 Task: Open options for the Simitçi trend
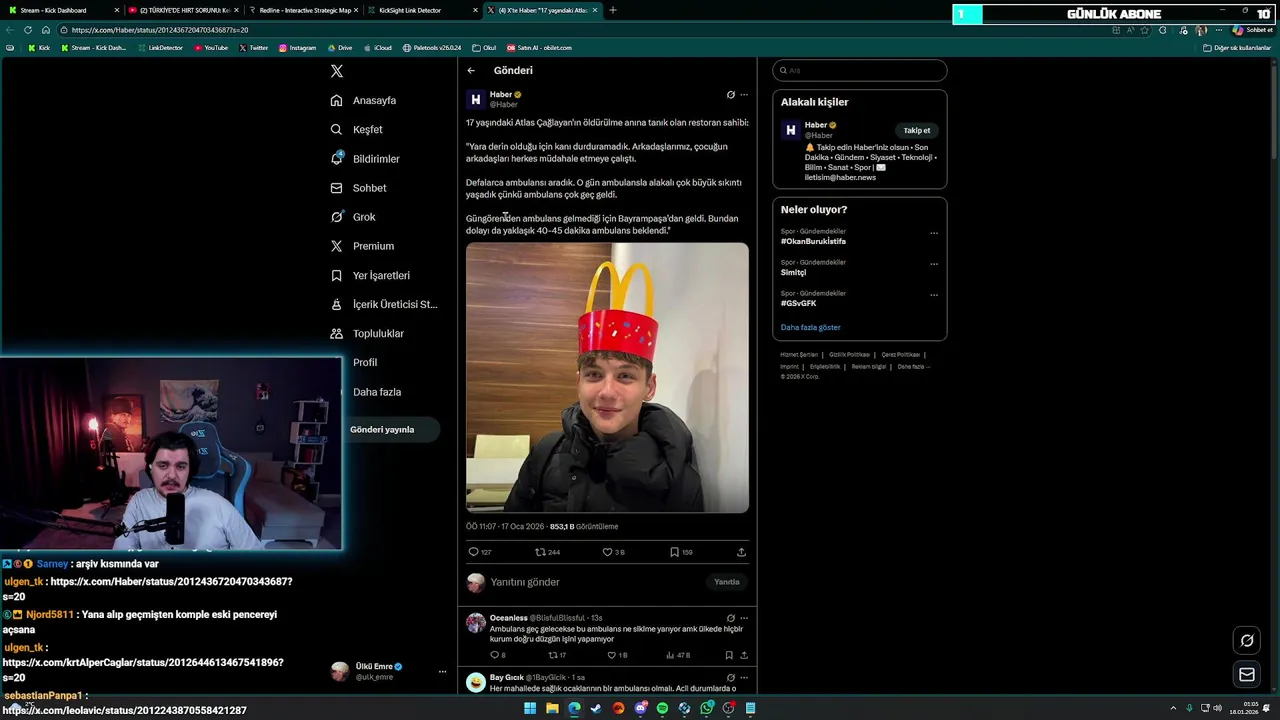[934, 264]
